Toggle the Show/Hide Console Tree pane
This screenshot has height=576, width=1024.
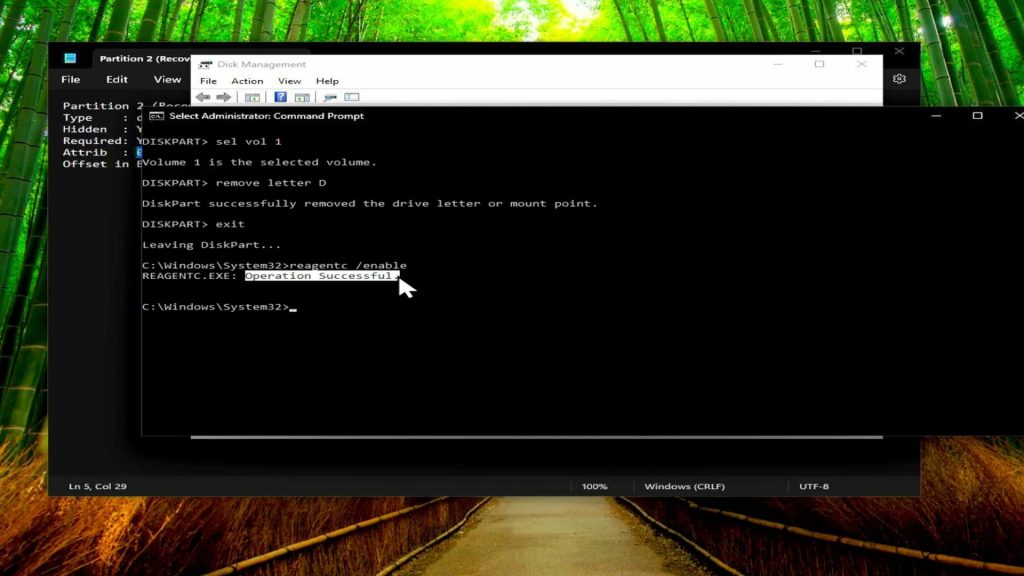[x=251, y=97]
